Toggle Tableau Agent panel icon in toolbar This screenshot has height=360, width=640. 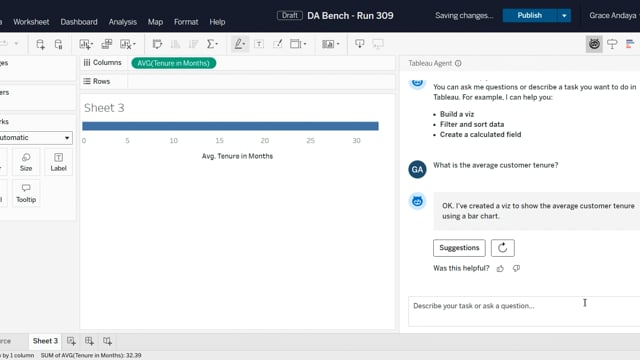coord(594,44)
